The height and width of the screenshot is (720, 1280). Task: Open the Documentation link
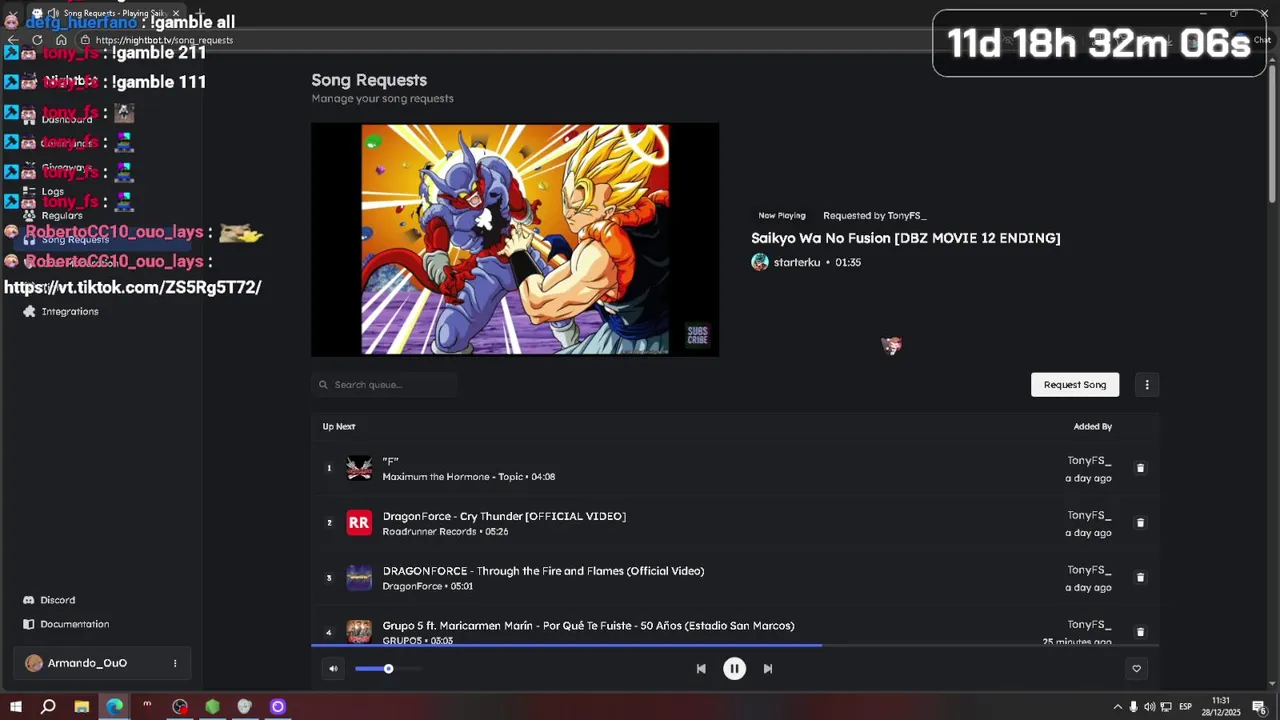coord(75,624)
